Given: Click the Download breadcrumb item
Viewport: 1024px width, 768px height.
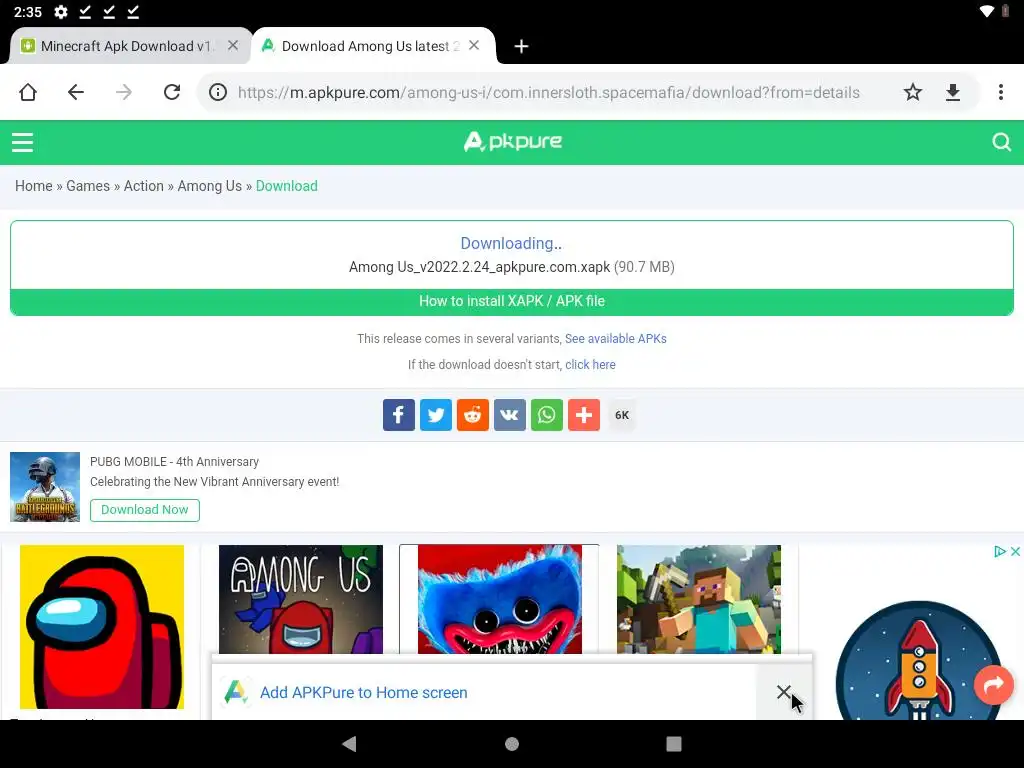Looking at the screenshot, I should 287,186.
